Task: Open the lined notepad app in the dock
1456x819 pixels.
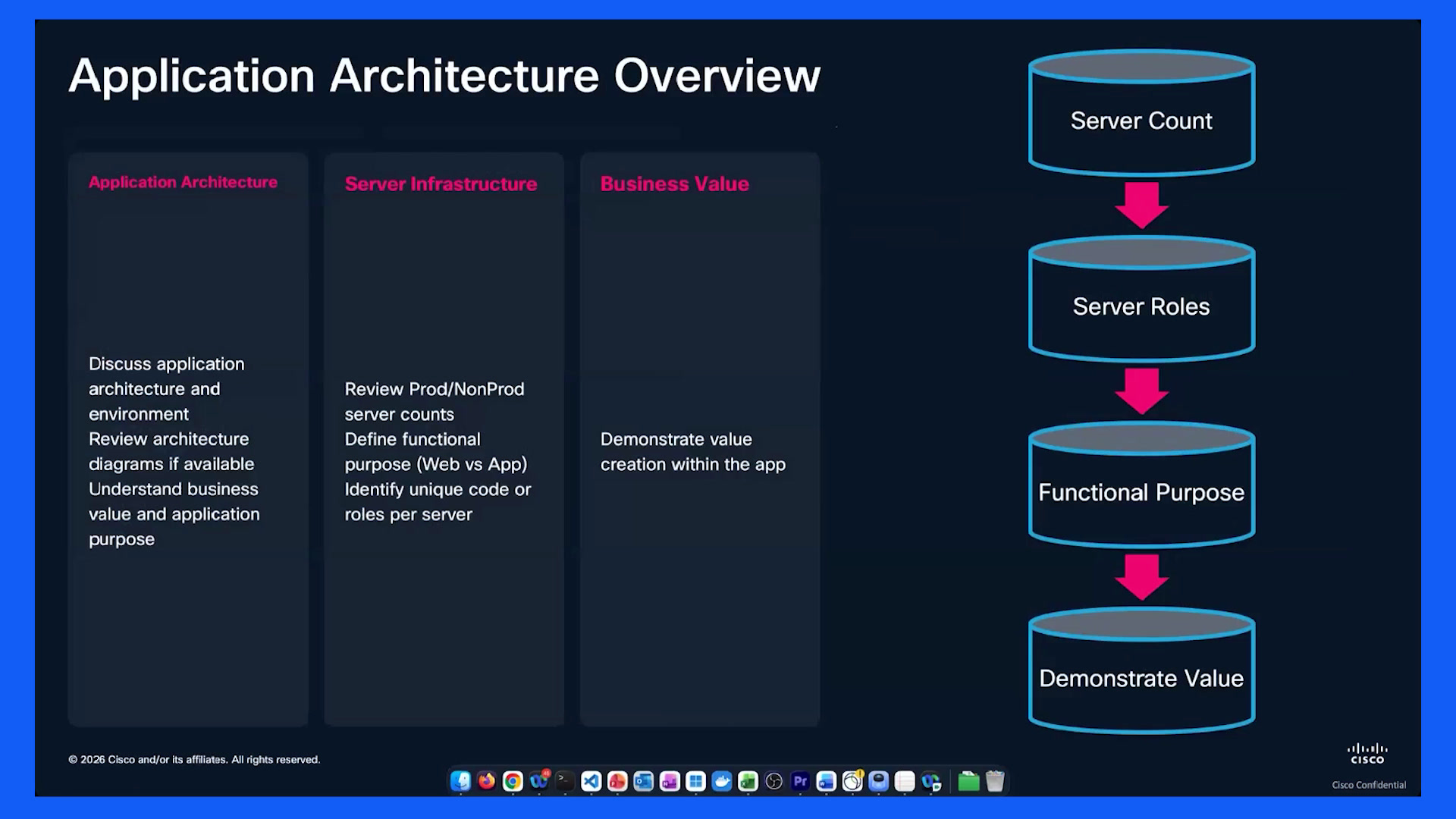Action: pyautogui.click(x=905, y=781)
